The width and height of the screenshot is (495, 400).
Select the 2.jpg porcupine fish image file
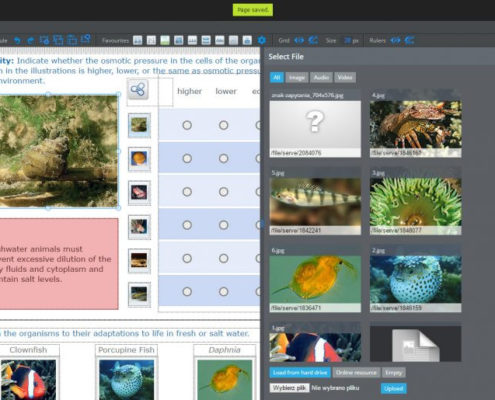tap(415, 279)
